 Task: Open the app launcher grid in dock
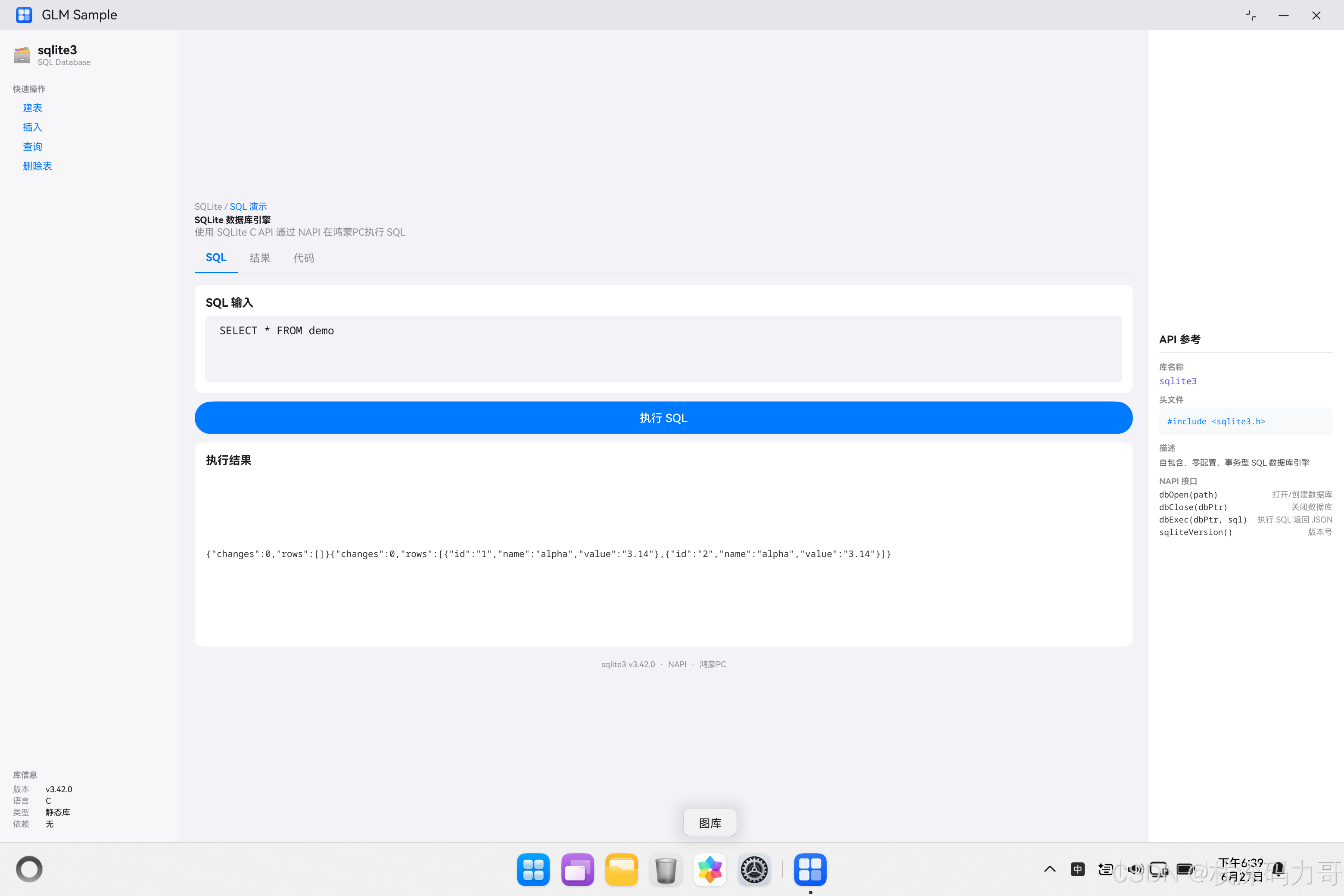pos(533,869)
